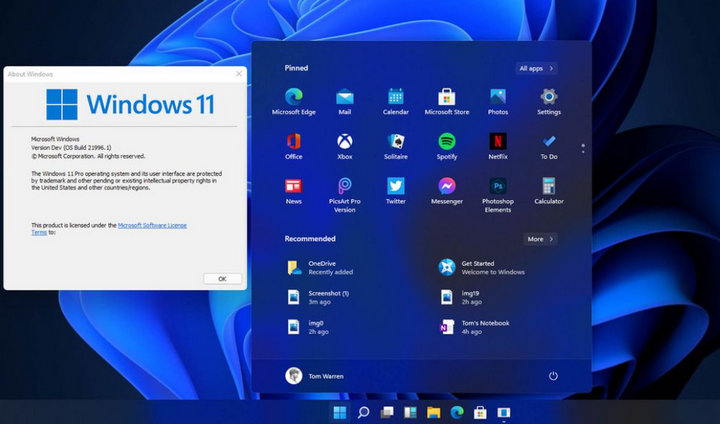Open Photoshop Elements app

[498, 195]
